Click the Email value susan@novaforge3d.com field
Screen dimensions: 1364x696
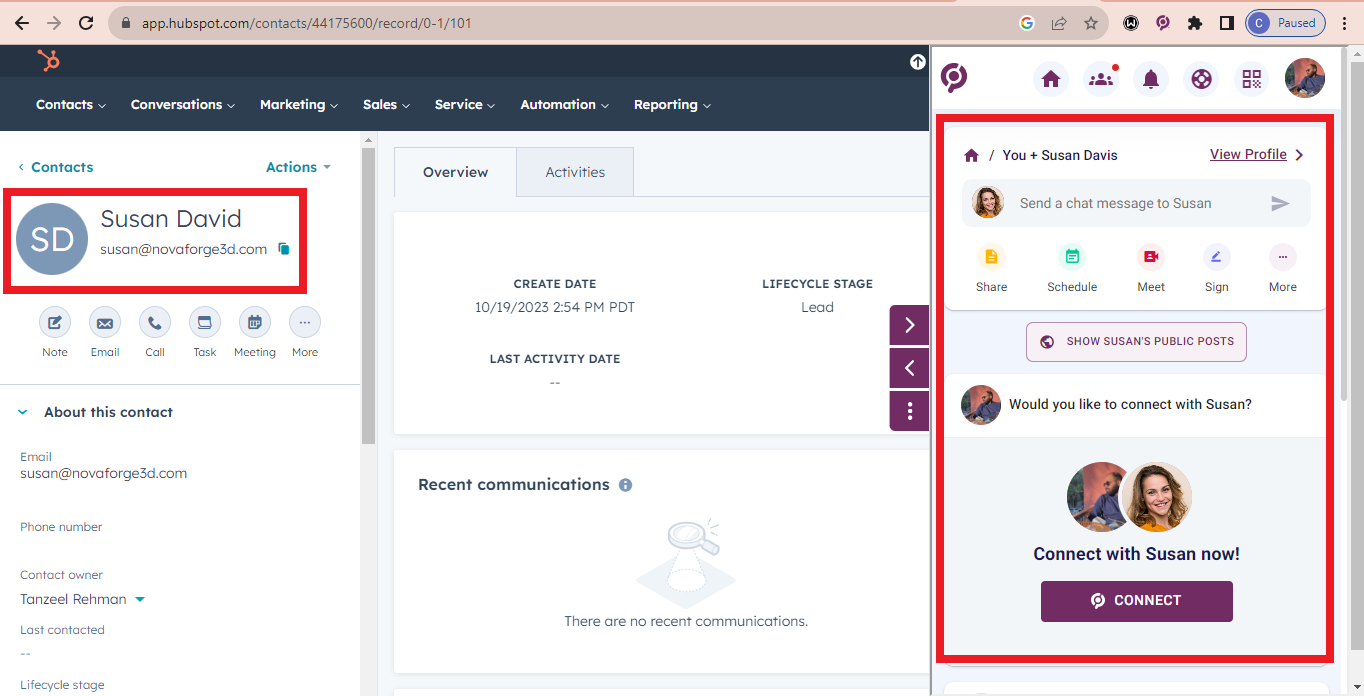pos(104,474)
